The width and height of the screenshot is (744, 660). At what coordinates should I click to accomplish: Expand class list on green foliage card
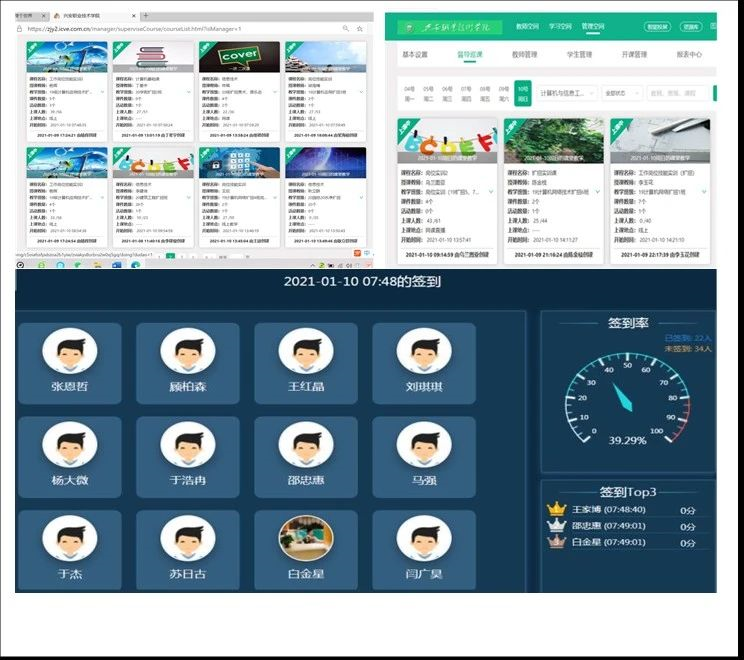tap(597, 192)
